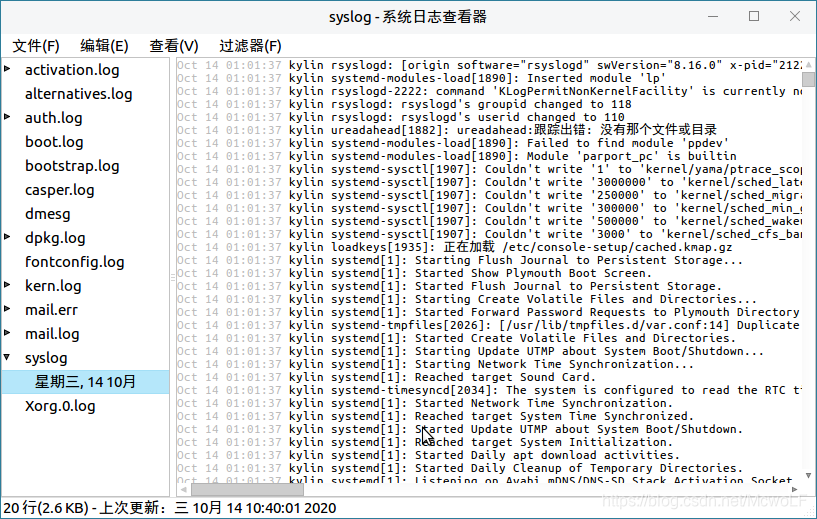The height and width of the screenshot is (519, 817).
Task: Select dpkg.log in the log list
Action: (x=55, y=238)
